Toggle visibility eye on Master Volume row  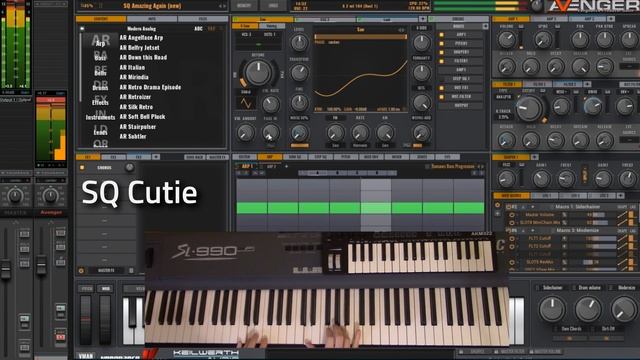[x=511, y=215]
